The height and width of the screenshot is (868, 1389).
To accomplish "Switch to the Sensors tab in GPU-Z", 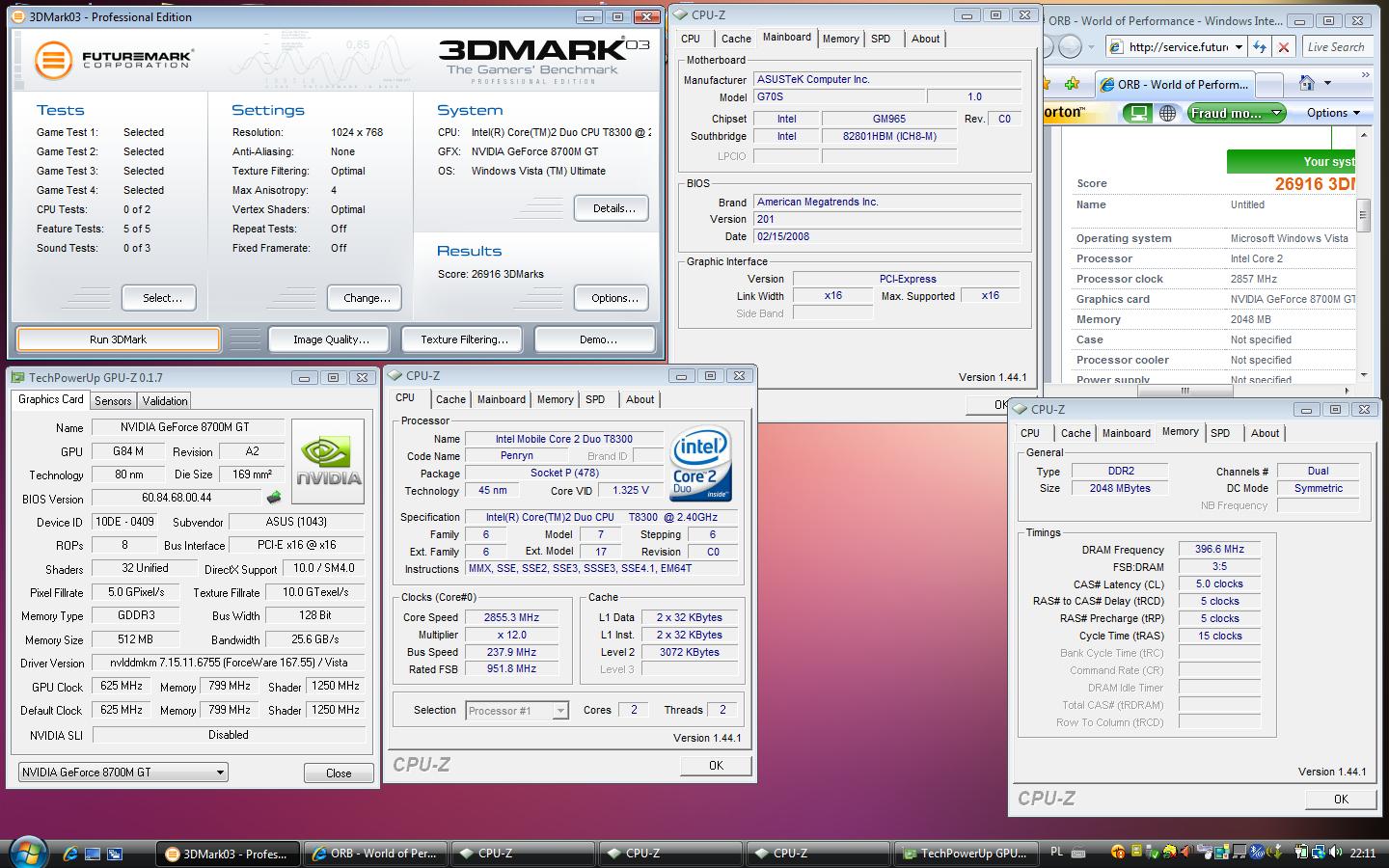I will tap(113, 400).
